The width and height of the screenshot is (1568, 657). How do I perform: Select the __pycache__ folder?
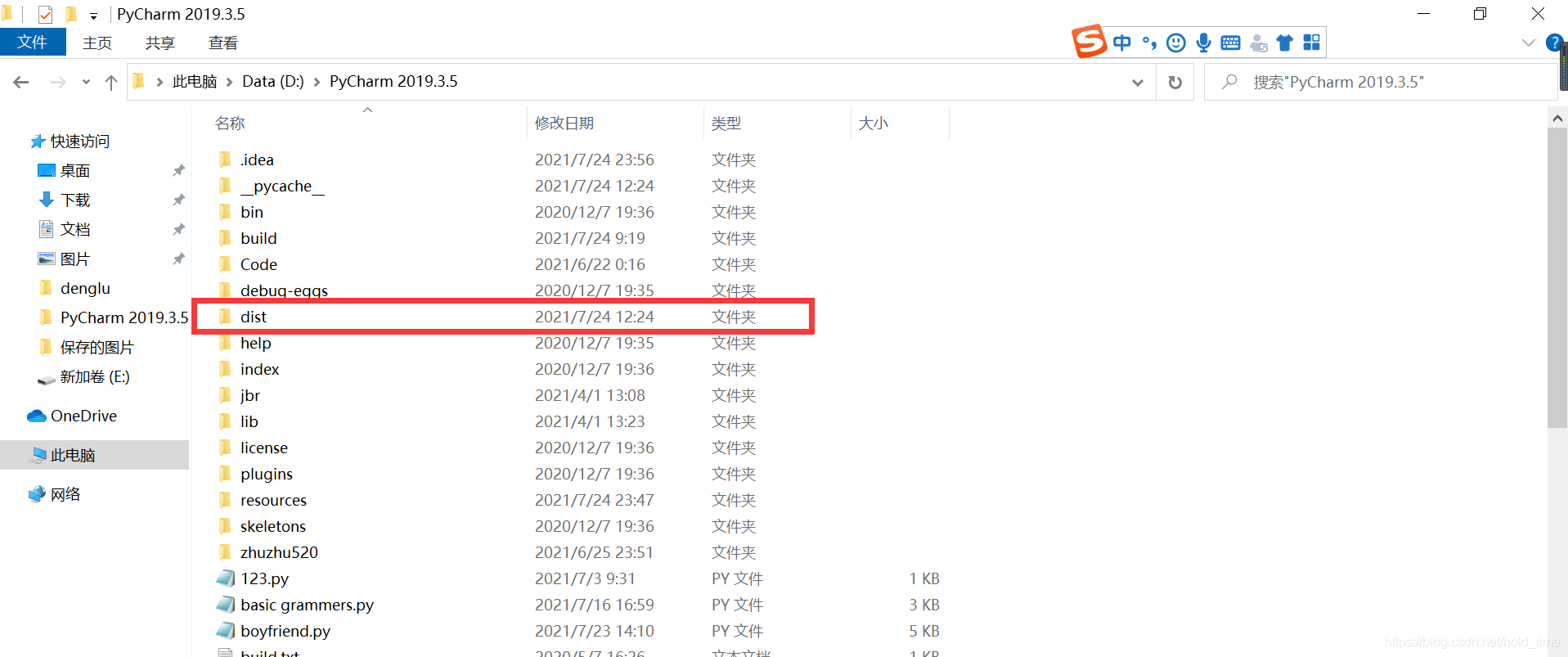(x=282, y=186)
